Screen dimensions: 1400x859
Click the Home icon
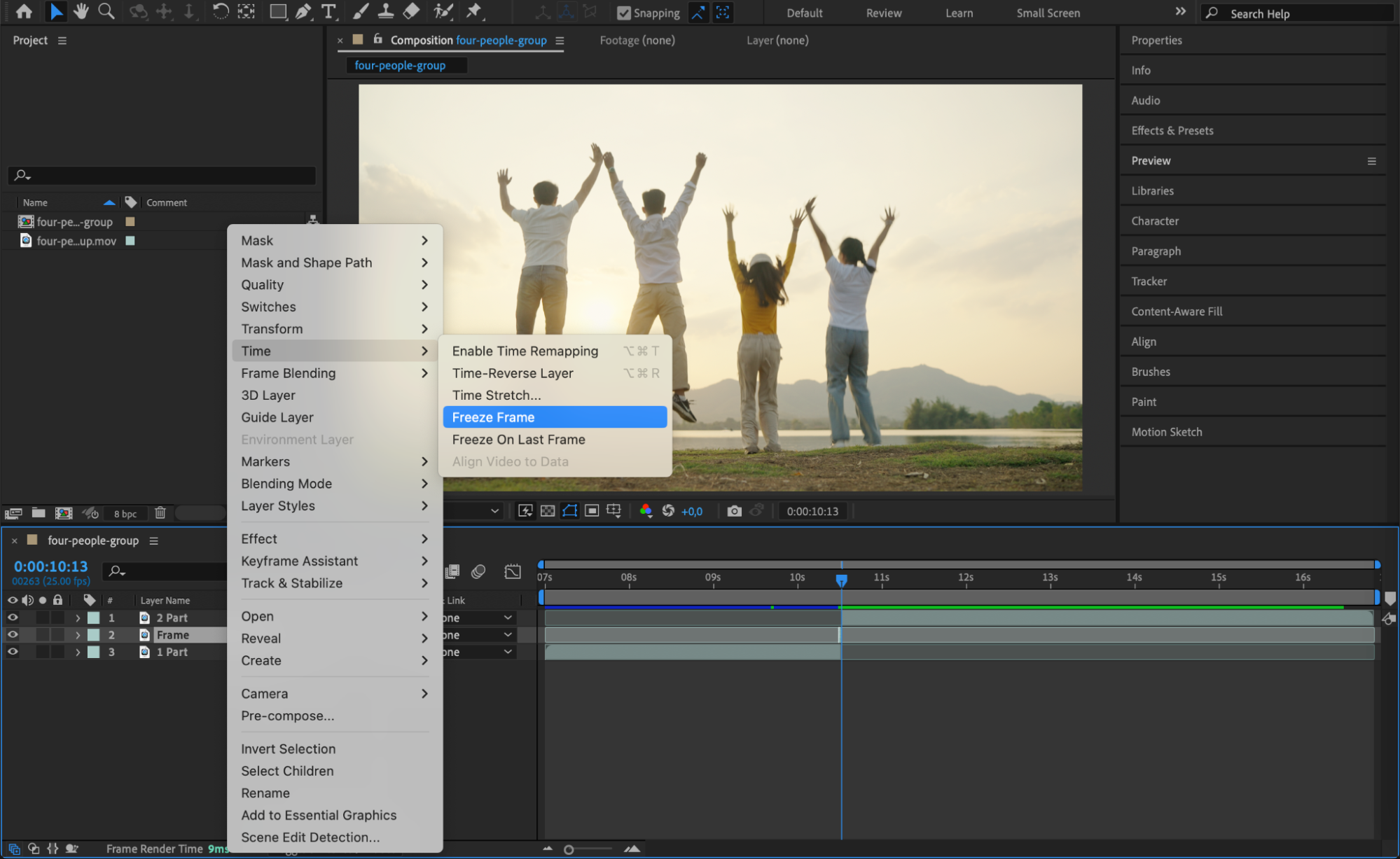point(24,11)
